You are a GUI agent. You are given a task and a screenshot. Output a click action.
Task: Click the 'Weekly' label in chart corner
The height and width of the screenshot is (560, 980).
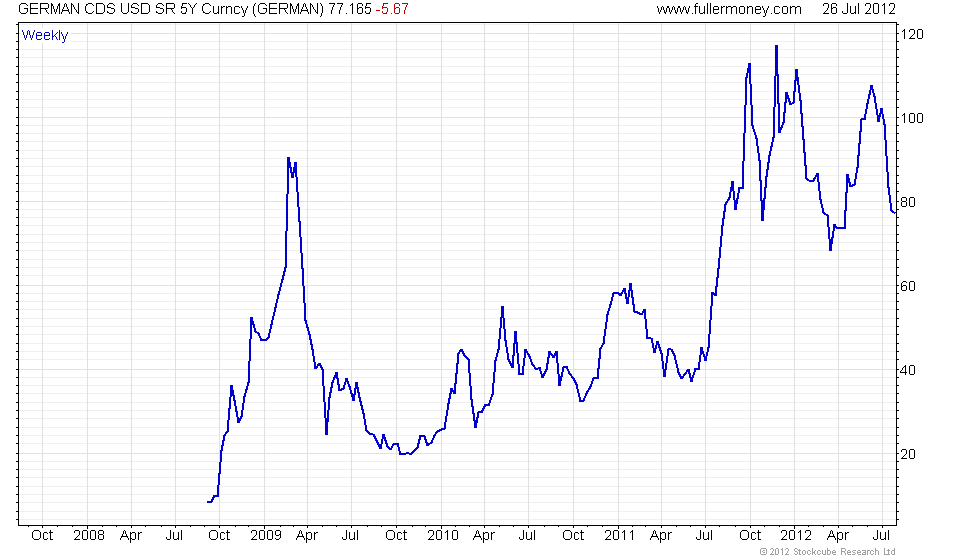click(x=45, y=36)
